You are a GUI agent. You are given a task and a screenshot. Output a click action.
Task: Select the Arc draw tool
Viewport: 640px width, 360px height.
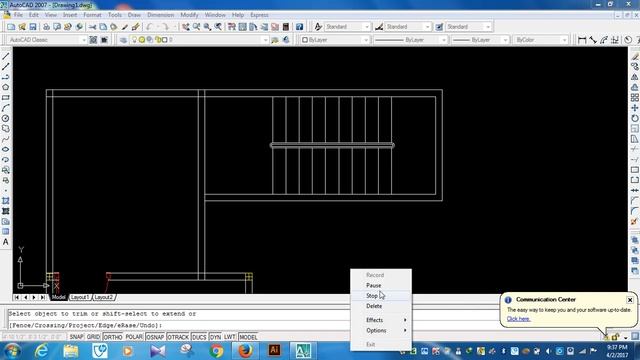[6, 108]
